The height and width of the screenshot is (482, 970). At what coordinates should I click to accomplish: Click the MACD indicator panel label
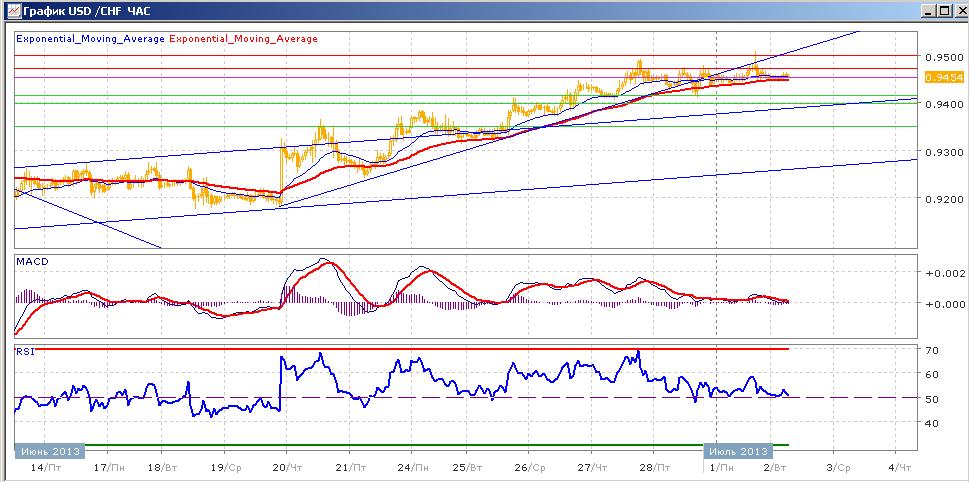[32, 262]
